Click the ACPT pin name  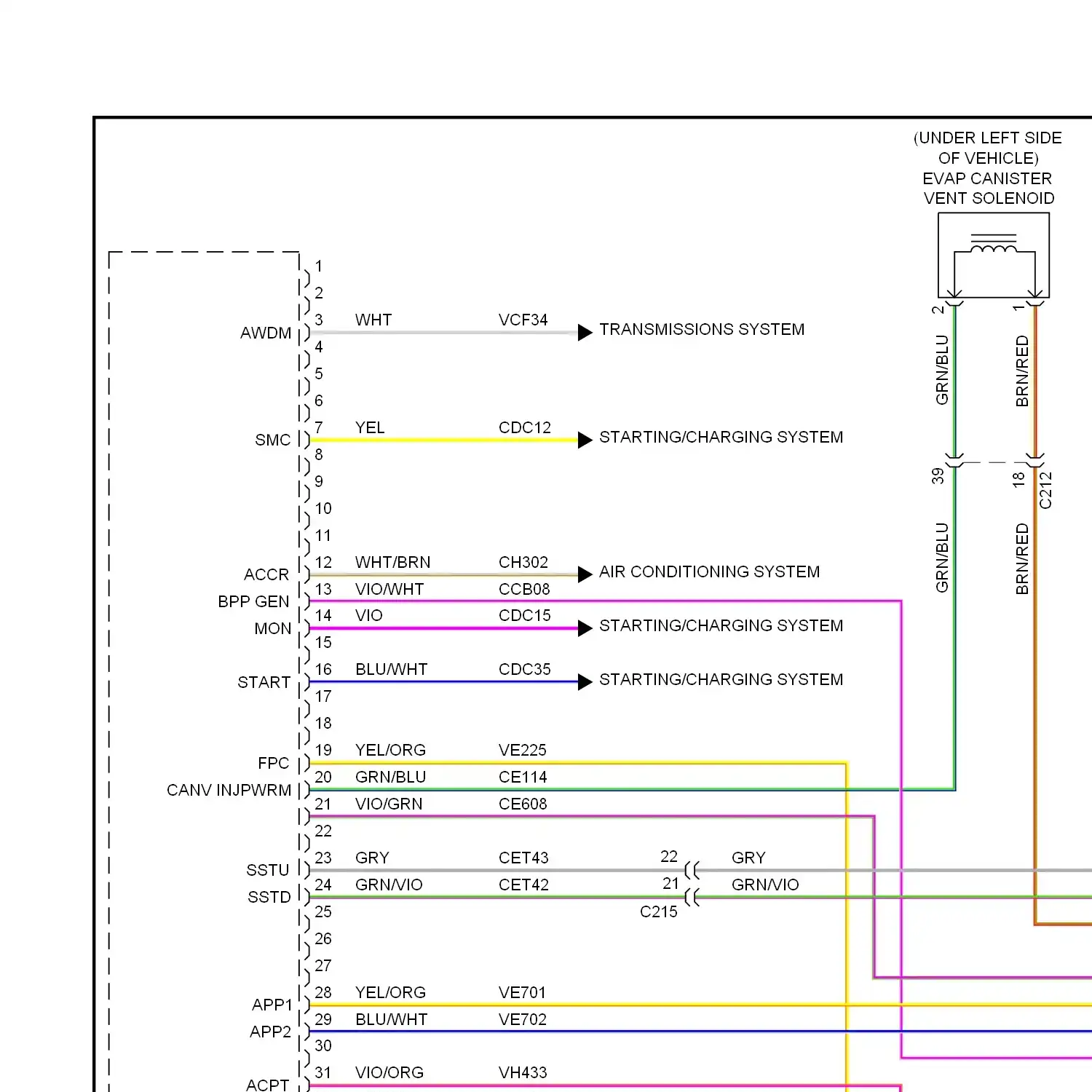(x=268, y=1085)
